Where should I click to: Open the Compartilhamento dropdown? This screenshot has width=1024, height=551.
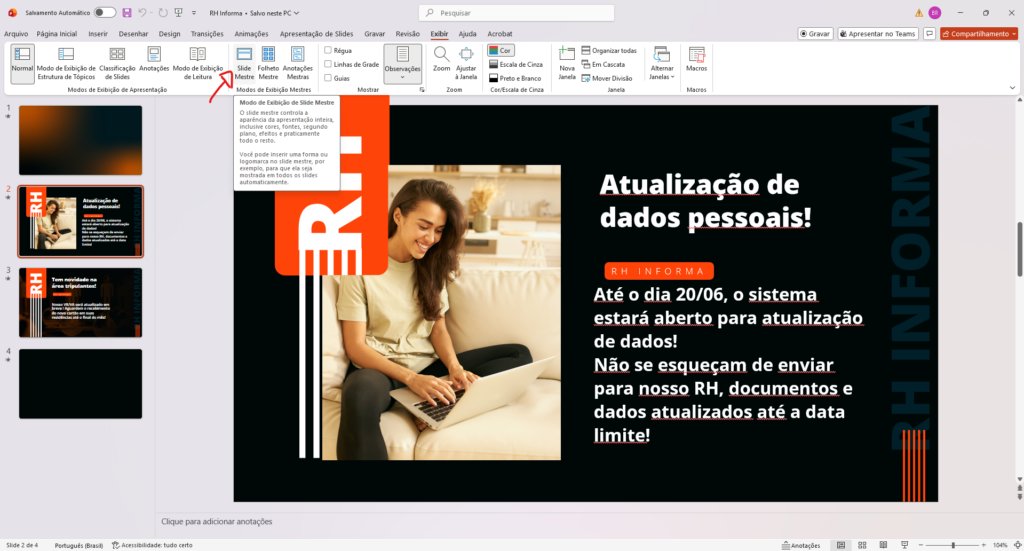(979, 33)
